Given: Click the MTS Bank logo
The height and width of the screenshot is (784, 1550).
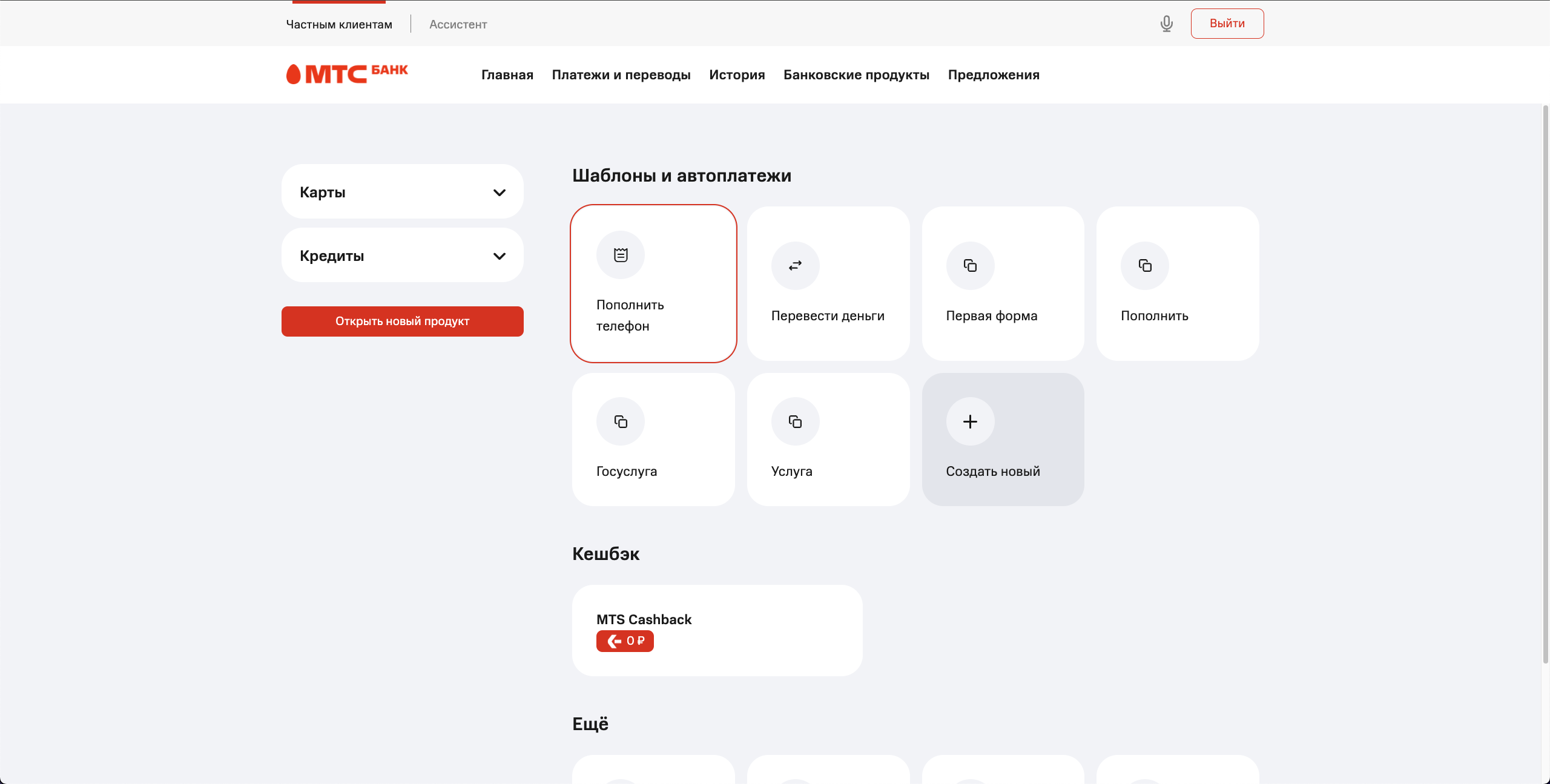Looking at the screenshot, I should click(347, 74).
